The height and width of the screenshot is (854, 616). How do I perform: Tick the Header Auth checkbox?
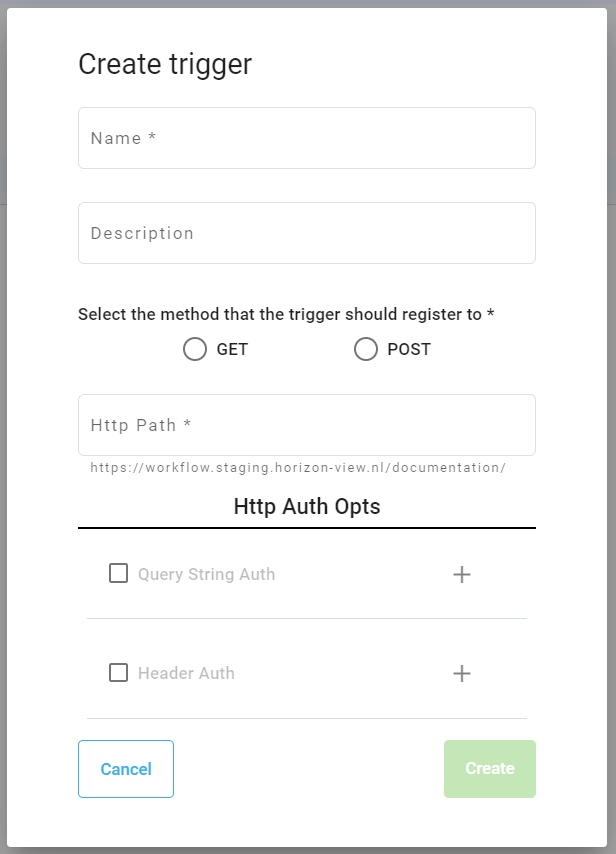tap(118, 673)
